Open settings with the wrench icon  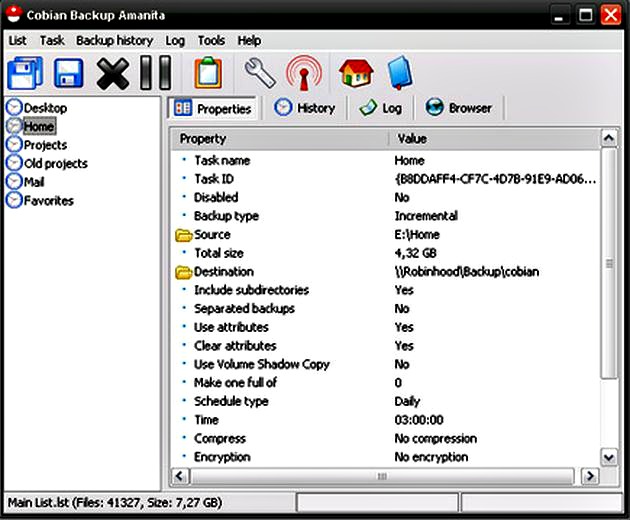point(259,73)
